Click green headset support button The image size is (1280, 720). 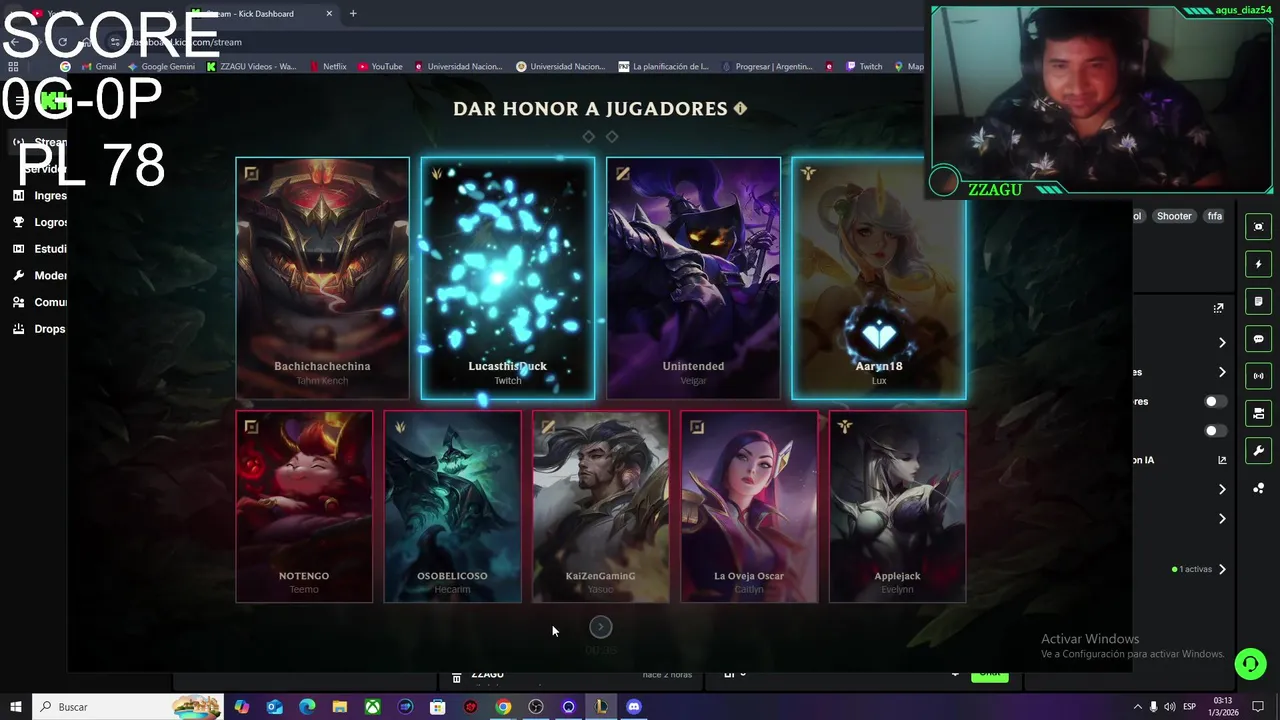tap(1249, 664)
